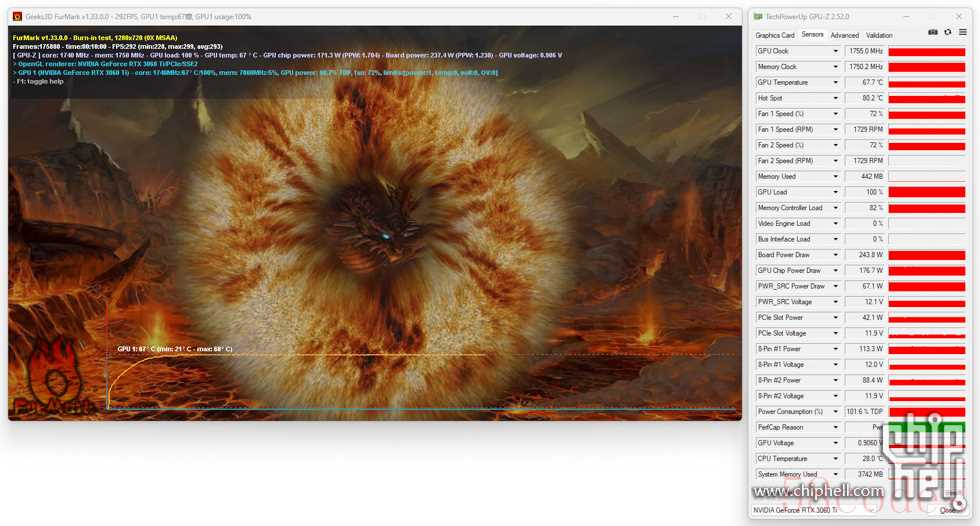Viewport: 980px width, 526px height.
Task: Click the GPU Clock value 1755.0 MHz
Action: (864, 51)
